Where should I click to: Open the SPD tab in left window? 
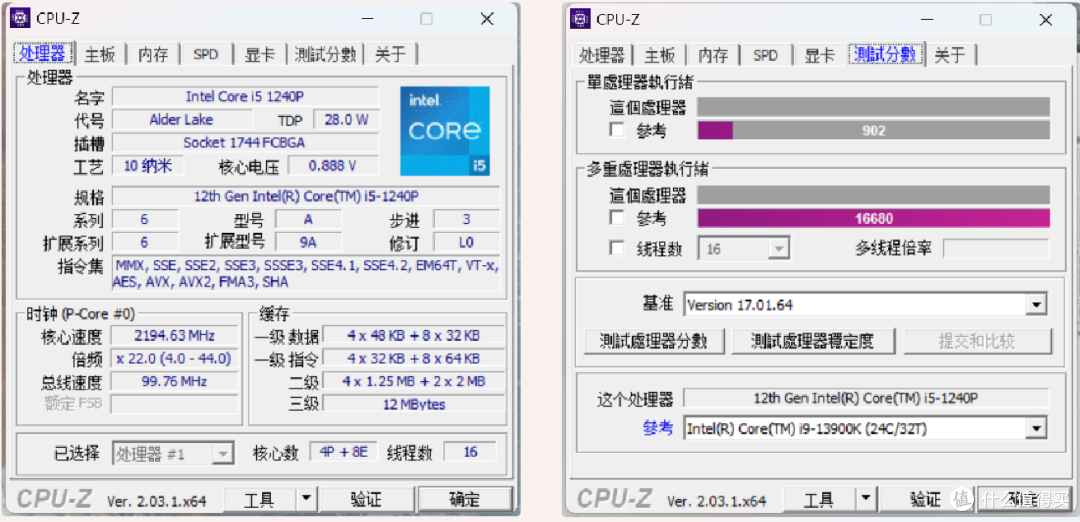pos(205,54)
